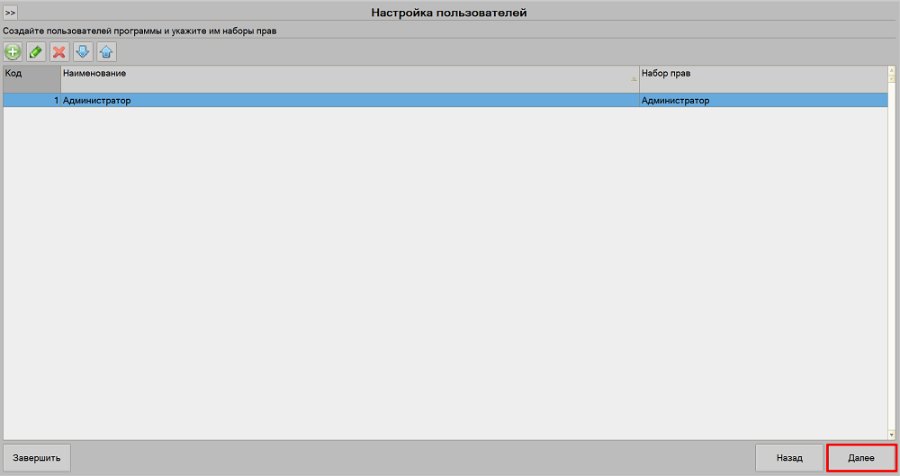Expand side panel using the >> button

pos(10,12)
